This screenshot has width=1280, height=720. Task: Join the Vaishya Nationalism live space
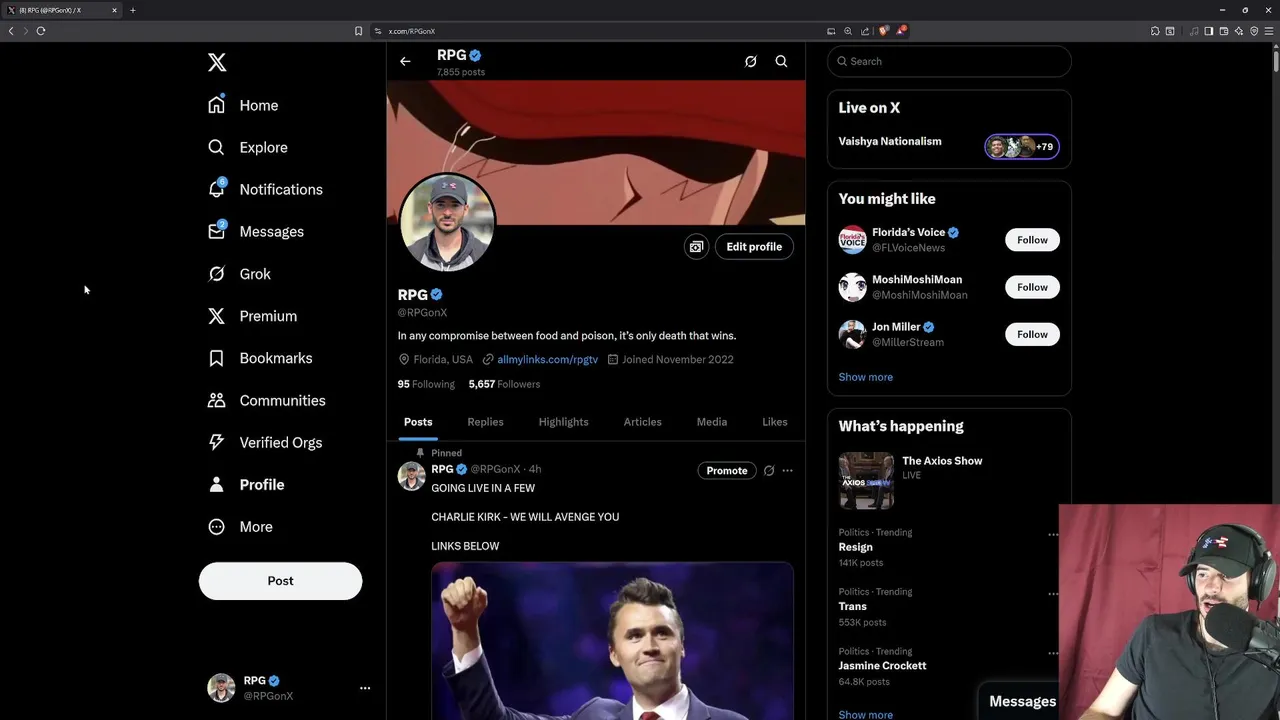pyautogui.click(x=949, y=146)
